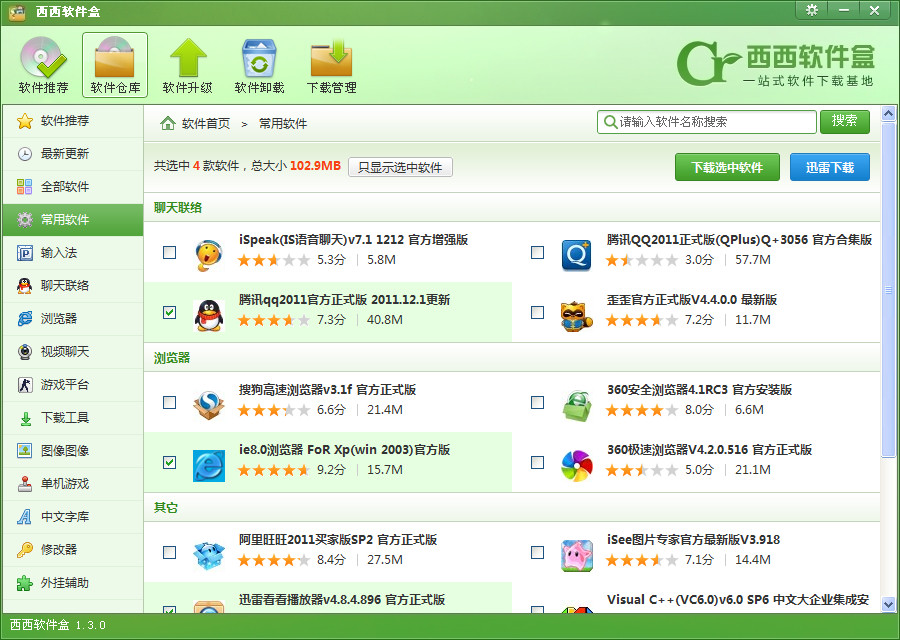
Task: Click penguin icon for 聊天联络 sidebar
Action: tap(25, 285)
